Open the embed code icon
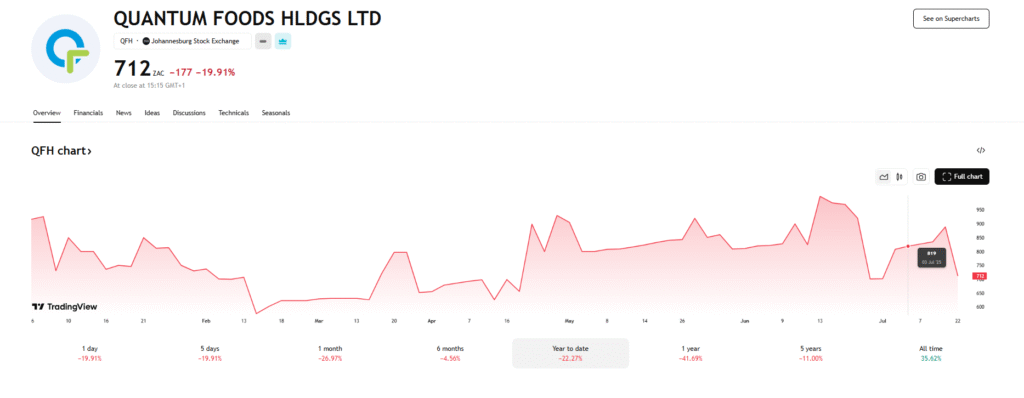 (x=980, y=150)
